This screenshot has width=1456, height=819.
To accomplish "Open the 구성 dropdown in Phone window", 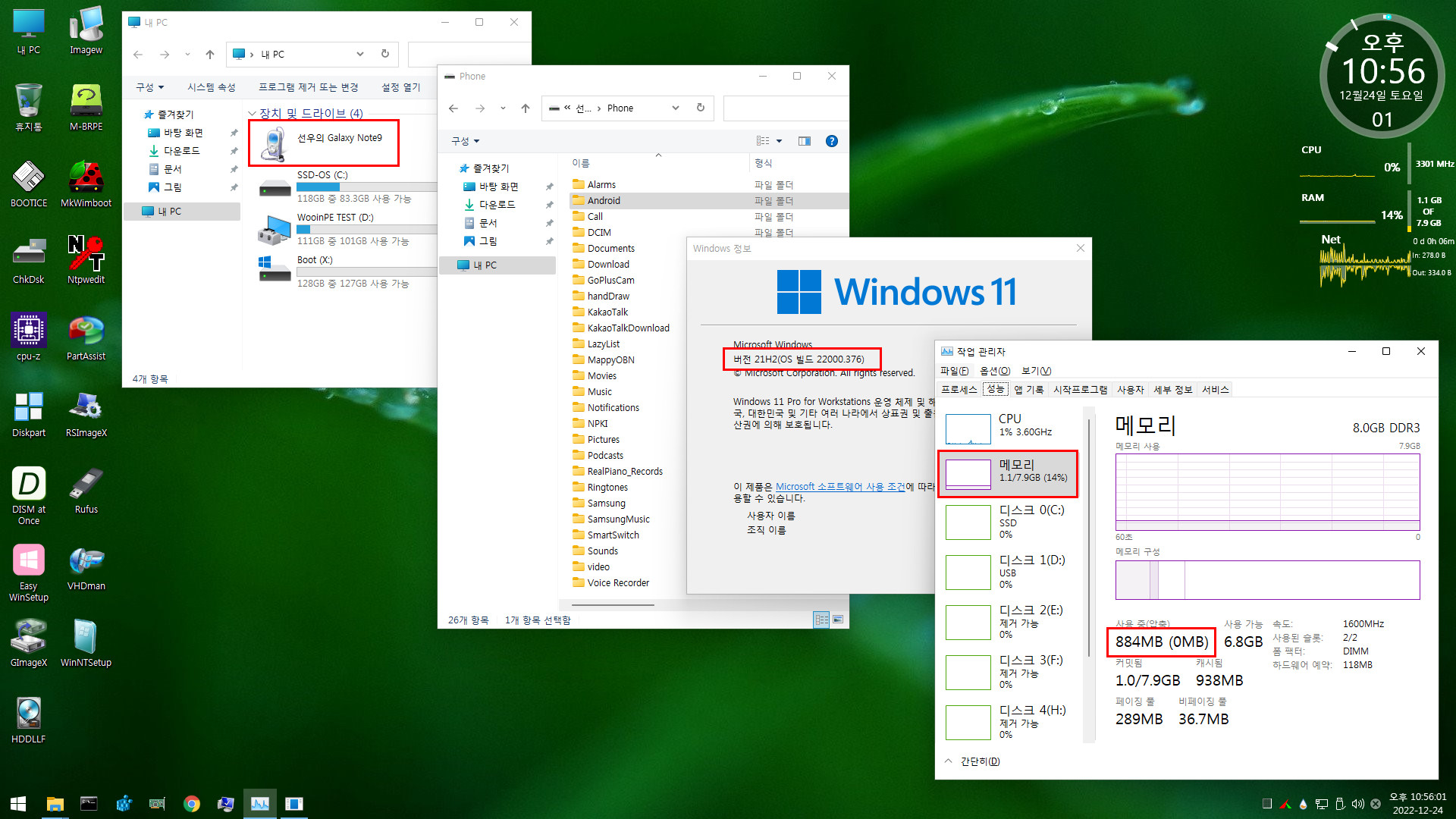I will coord(465,141).
